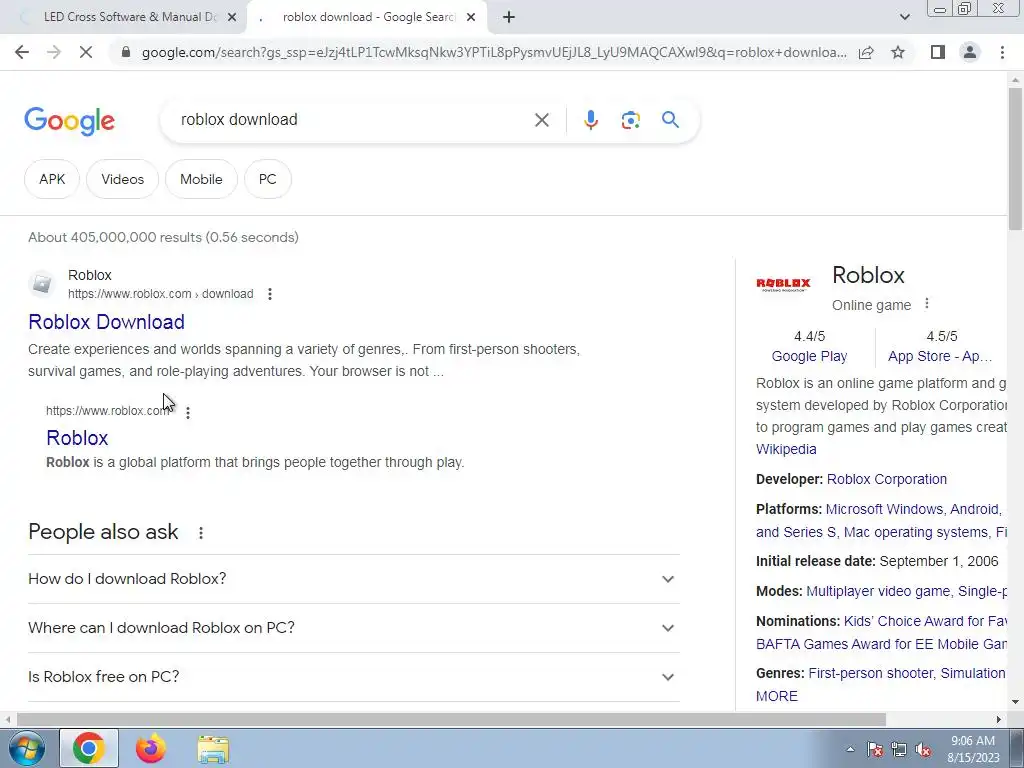Viewport: 1024px width, 768px height.
Task: Search by voice microphone icon
Action: click(590, 120)
